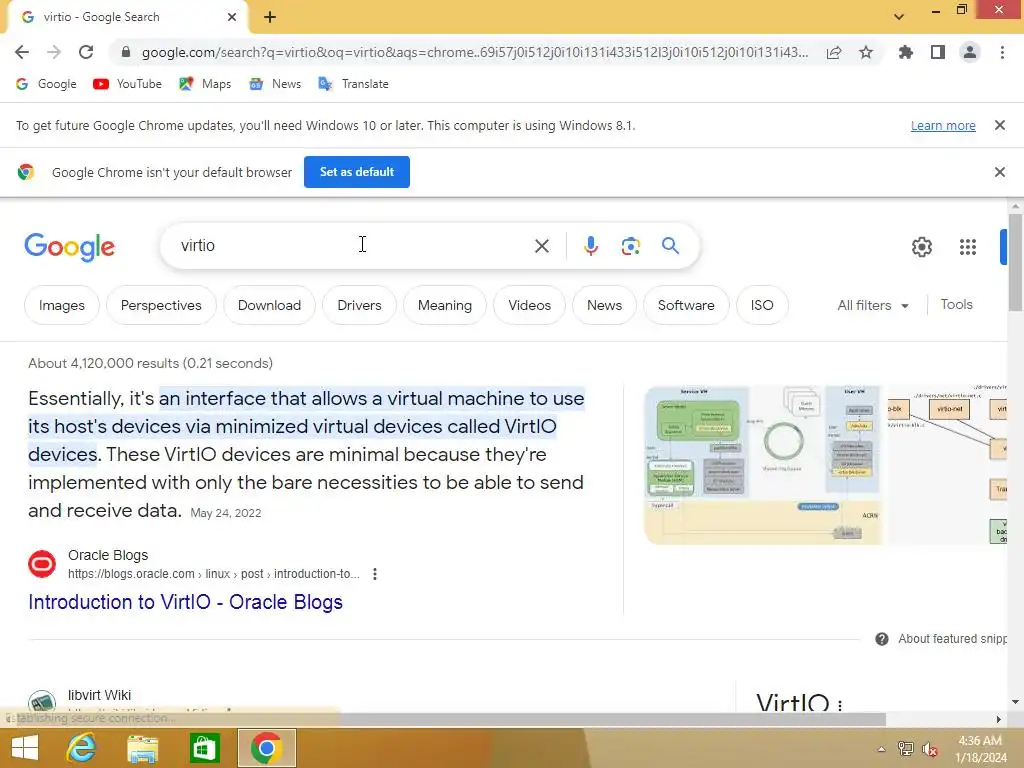View site info via the padlock icon
Image resolution: width=1024 pixels, height=768 pixels.
coord(126,52)
